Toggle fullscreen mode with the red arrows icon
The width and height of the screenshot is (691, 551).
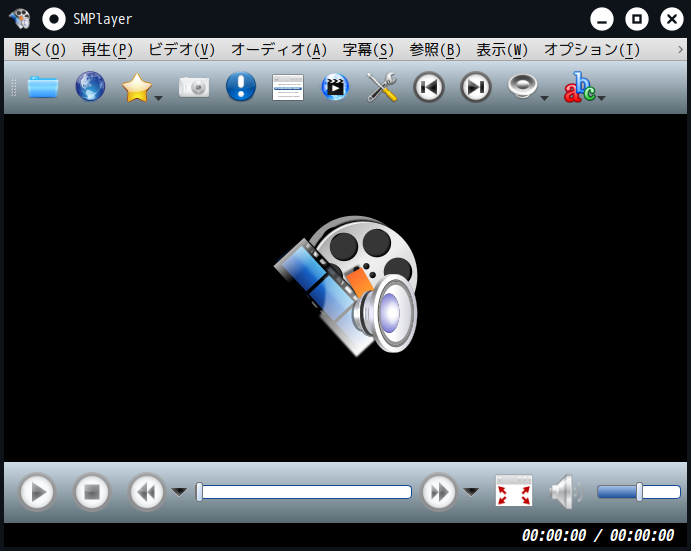pos(514,491)
